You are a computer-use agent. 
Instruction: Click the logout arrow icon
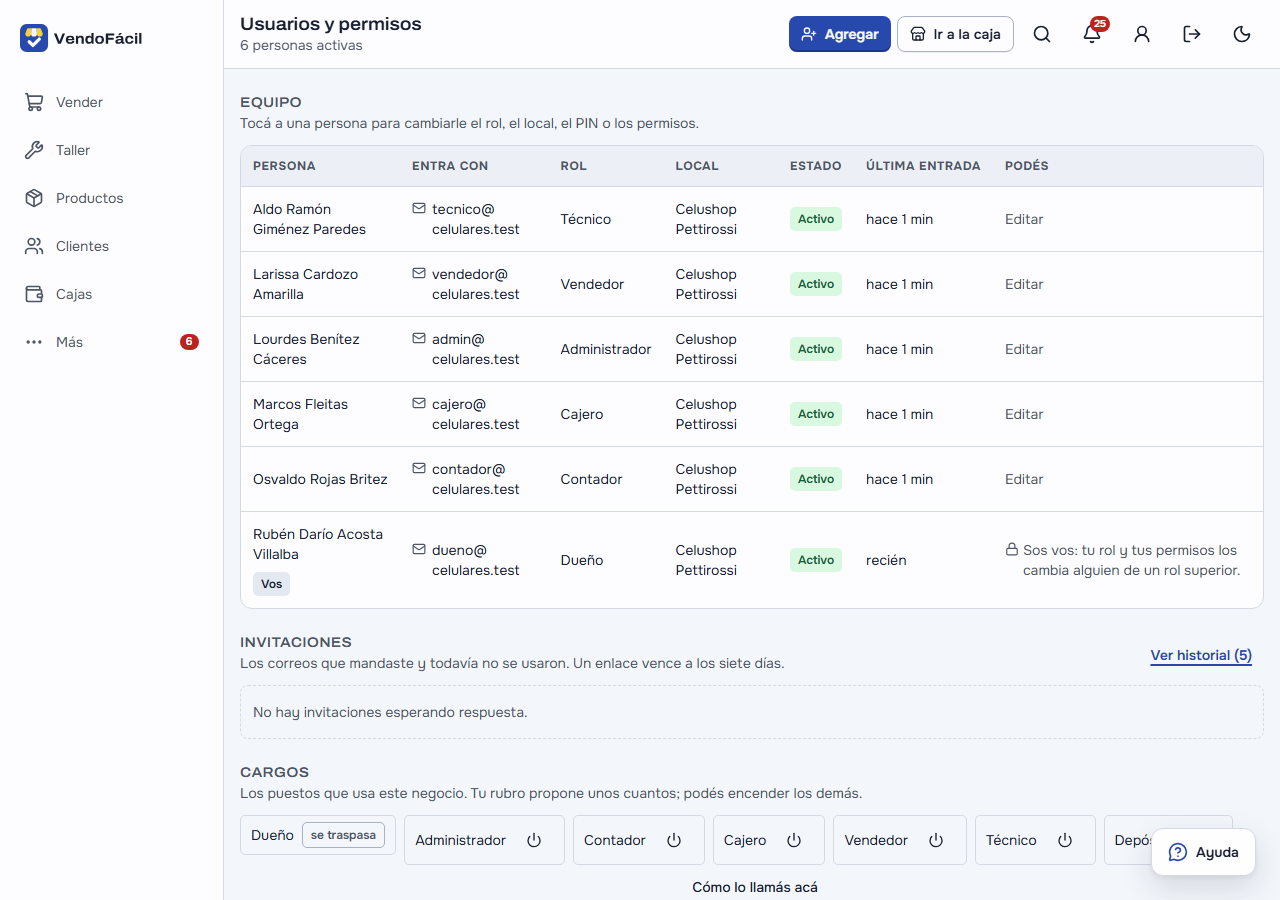coord(1192,34)
